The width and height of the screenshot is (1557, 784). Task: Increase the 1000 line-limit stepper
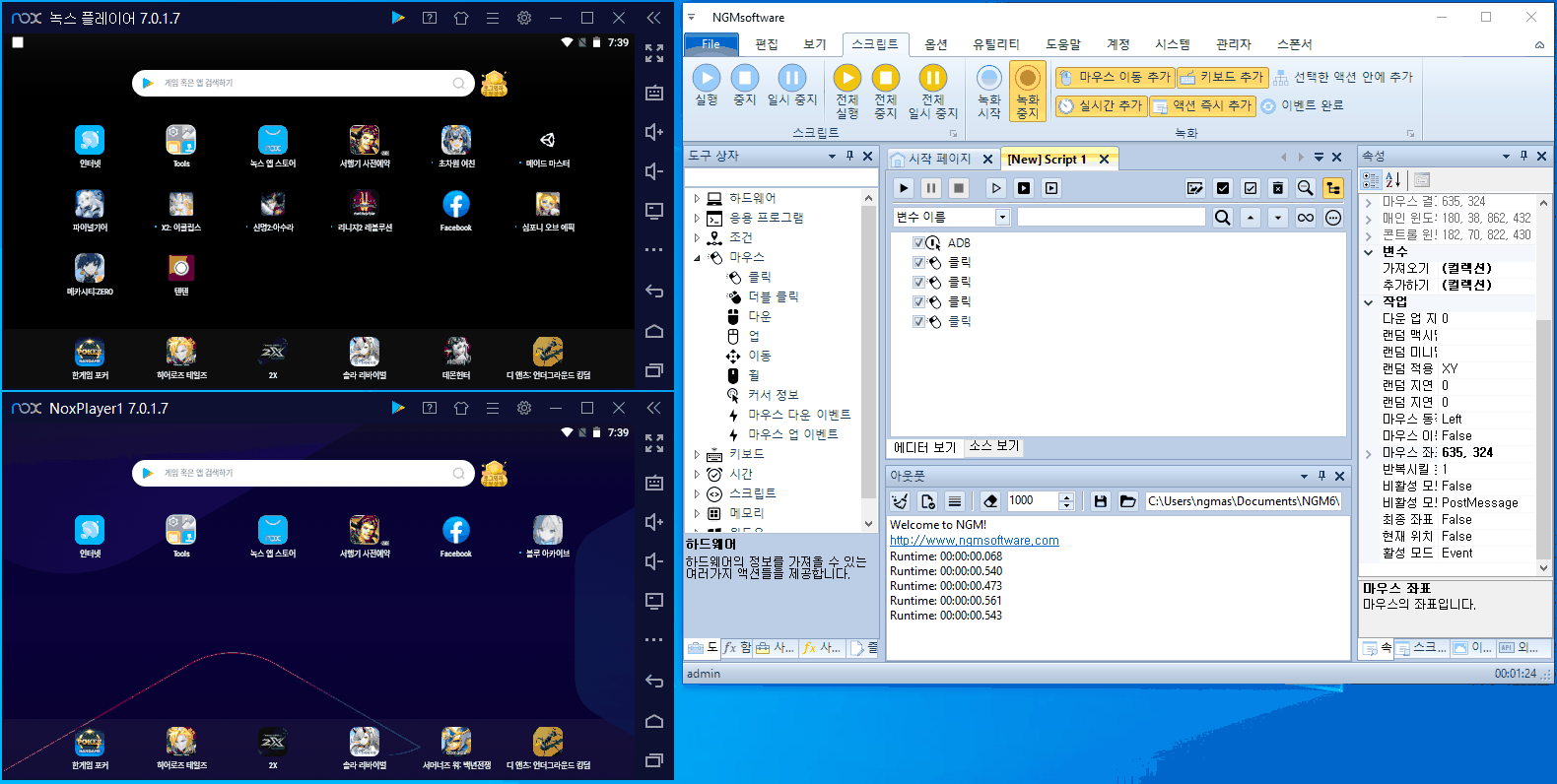1066,496
